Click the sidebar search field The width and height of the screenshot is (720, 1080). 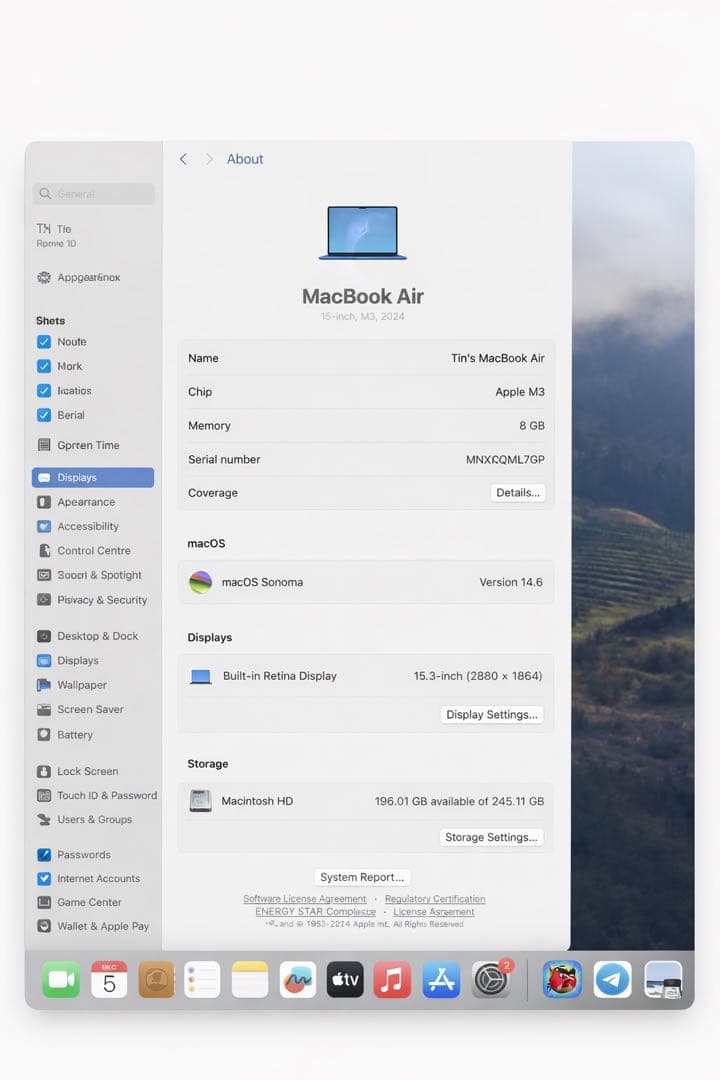click(x=94, y=194)
